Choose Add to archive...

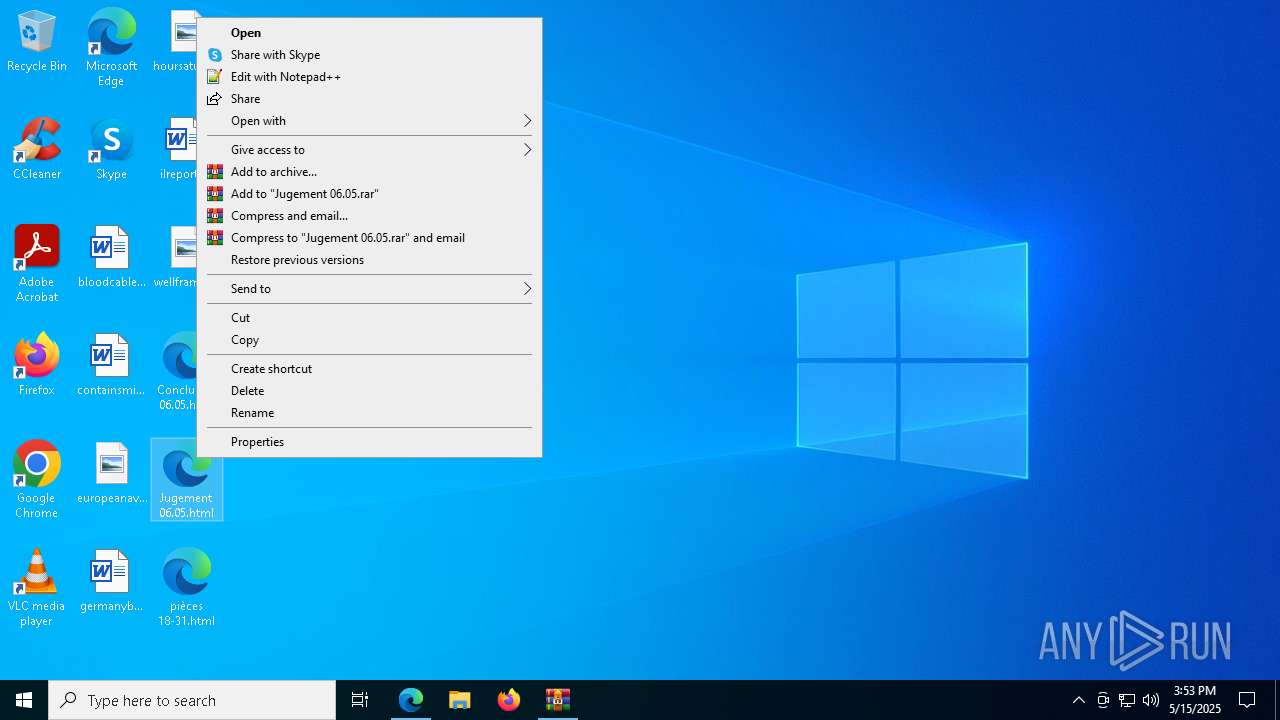coord(369,172)
